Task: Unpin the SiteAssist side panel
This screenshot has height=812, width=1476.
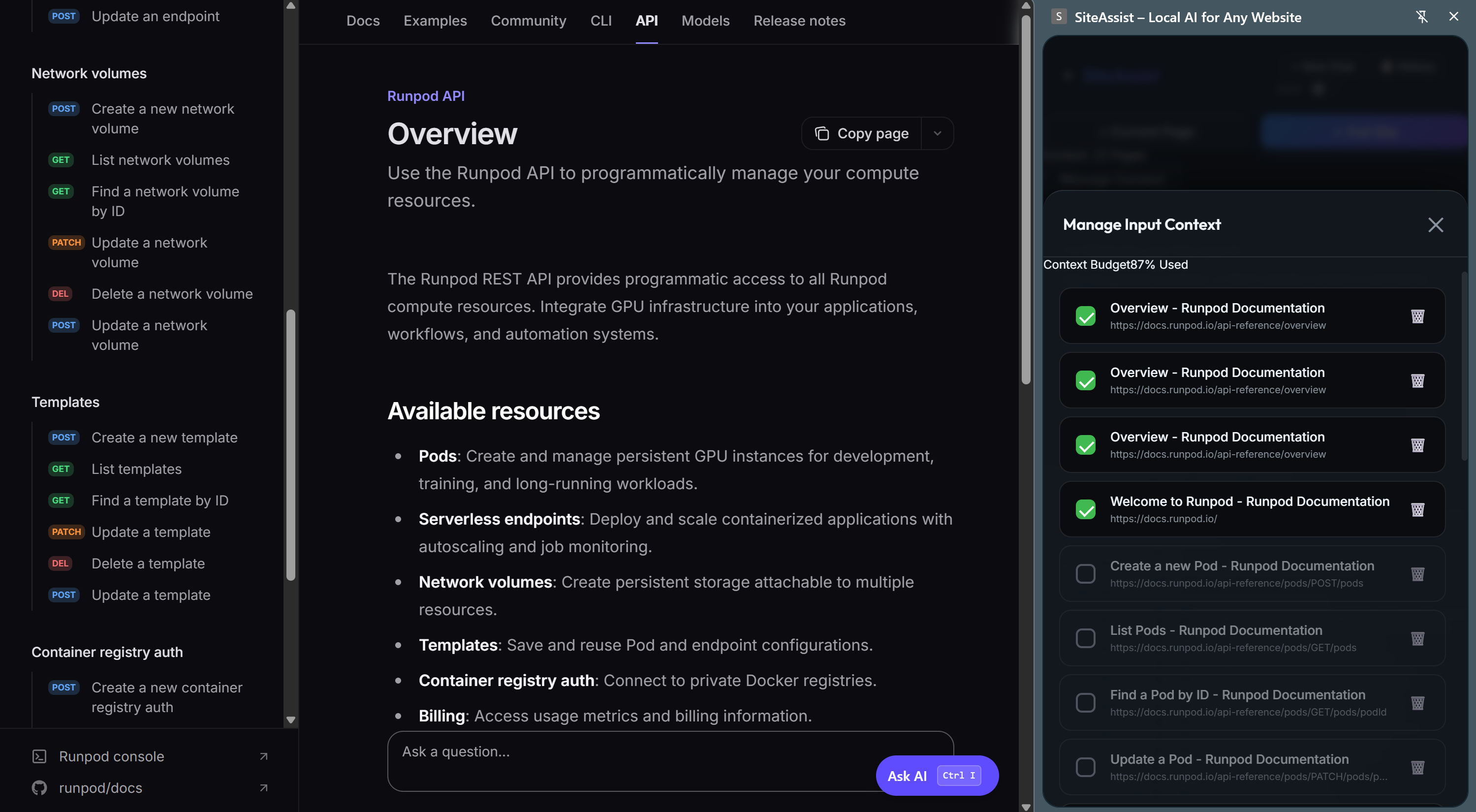Action: pos(1421,17)
